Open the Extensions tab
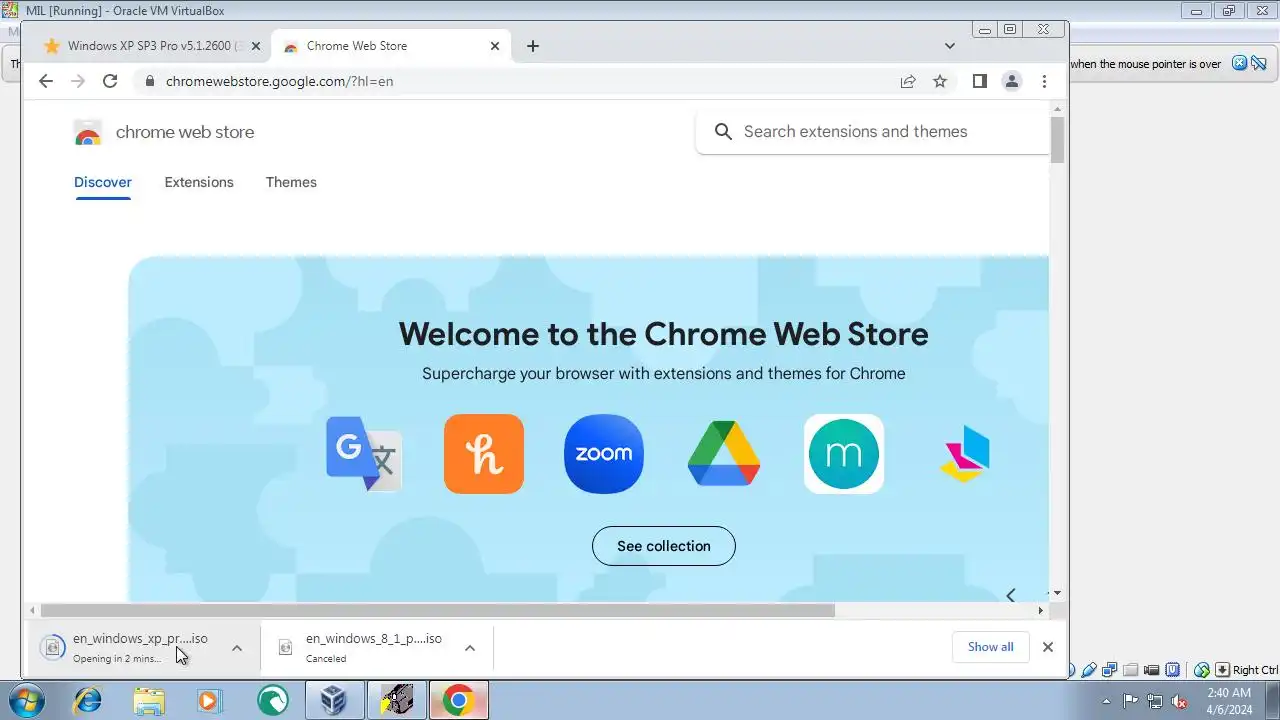The image size is (1280, 720). point(199,182)
